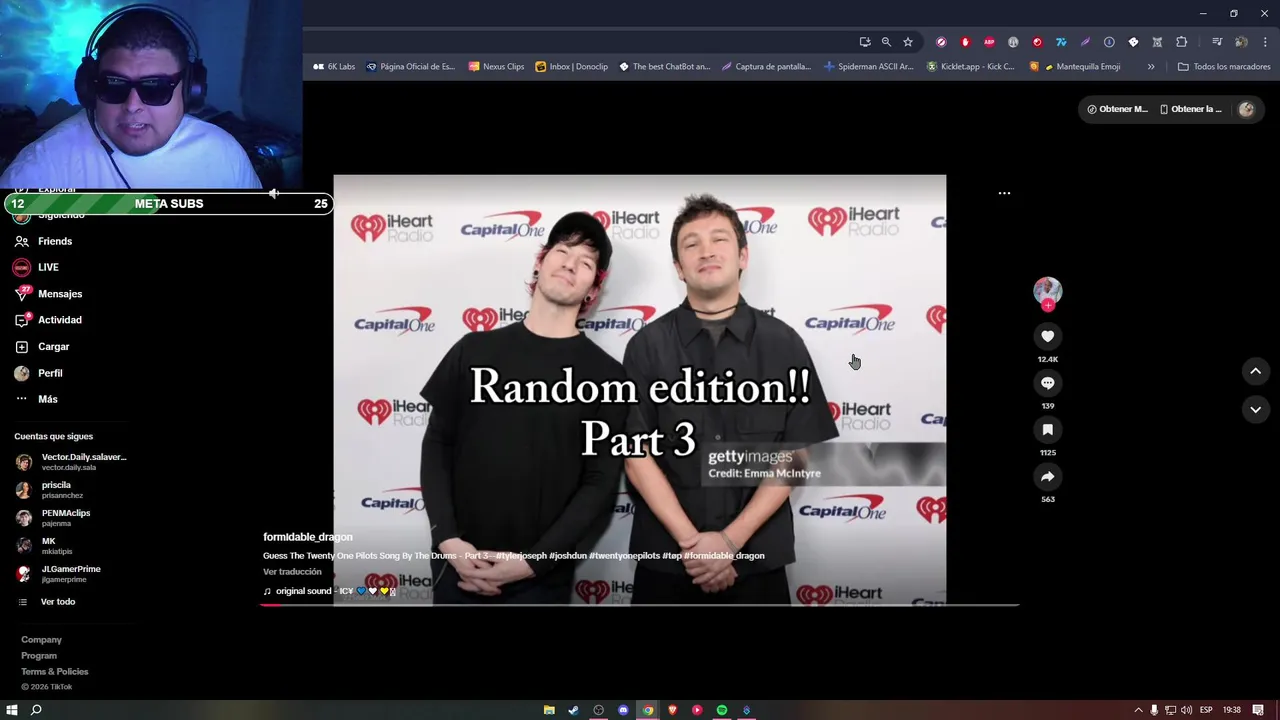Viewport: 1280px width, 720px height.
Task: Click the install app icon in address bar
Action: coord(864,42)
